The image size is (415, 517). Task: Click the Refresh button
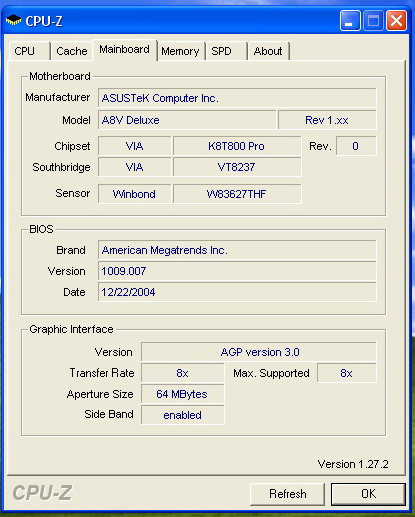point(287,494)
